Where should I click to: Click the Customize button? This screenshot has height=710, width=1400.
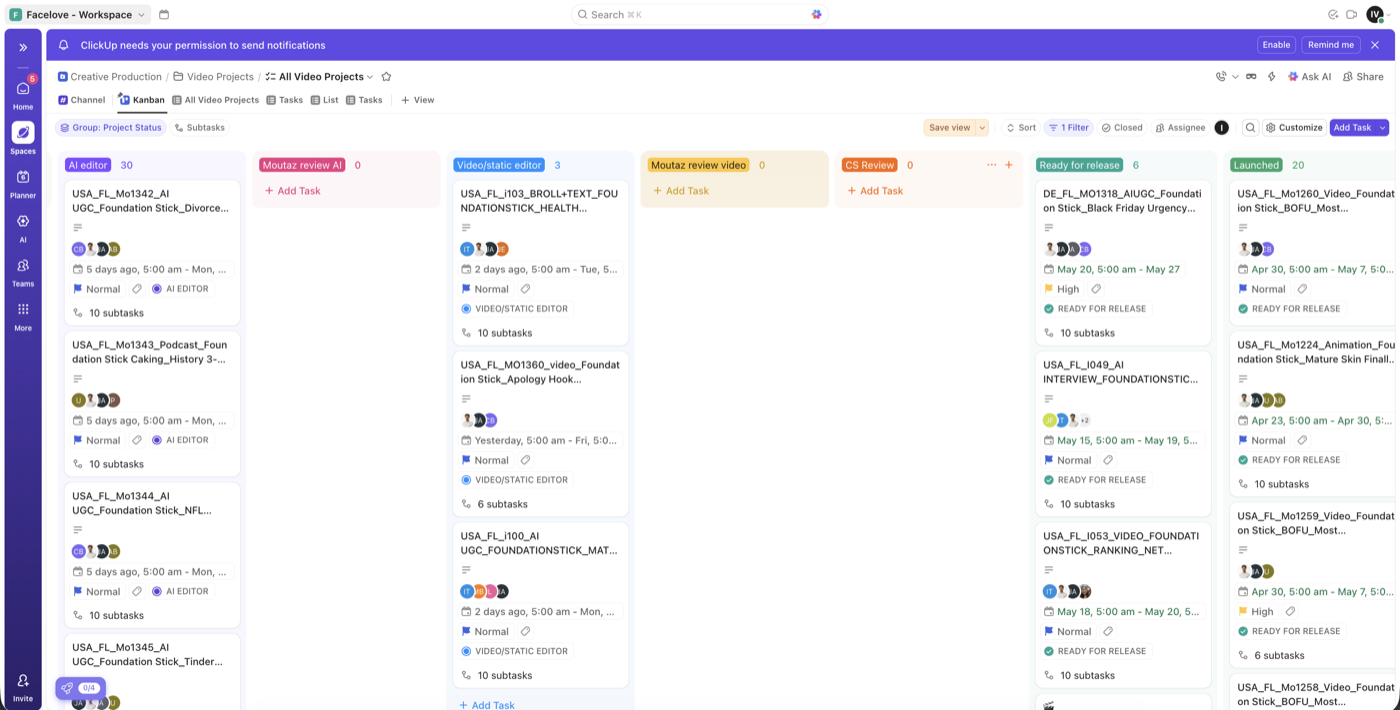tap(1294, 128)
